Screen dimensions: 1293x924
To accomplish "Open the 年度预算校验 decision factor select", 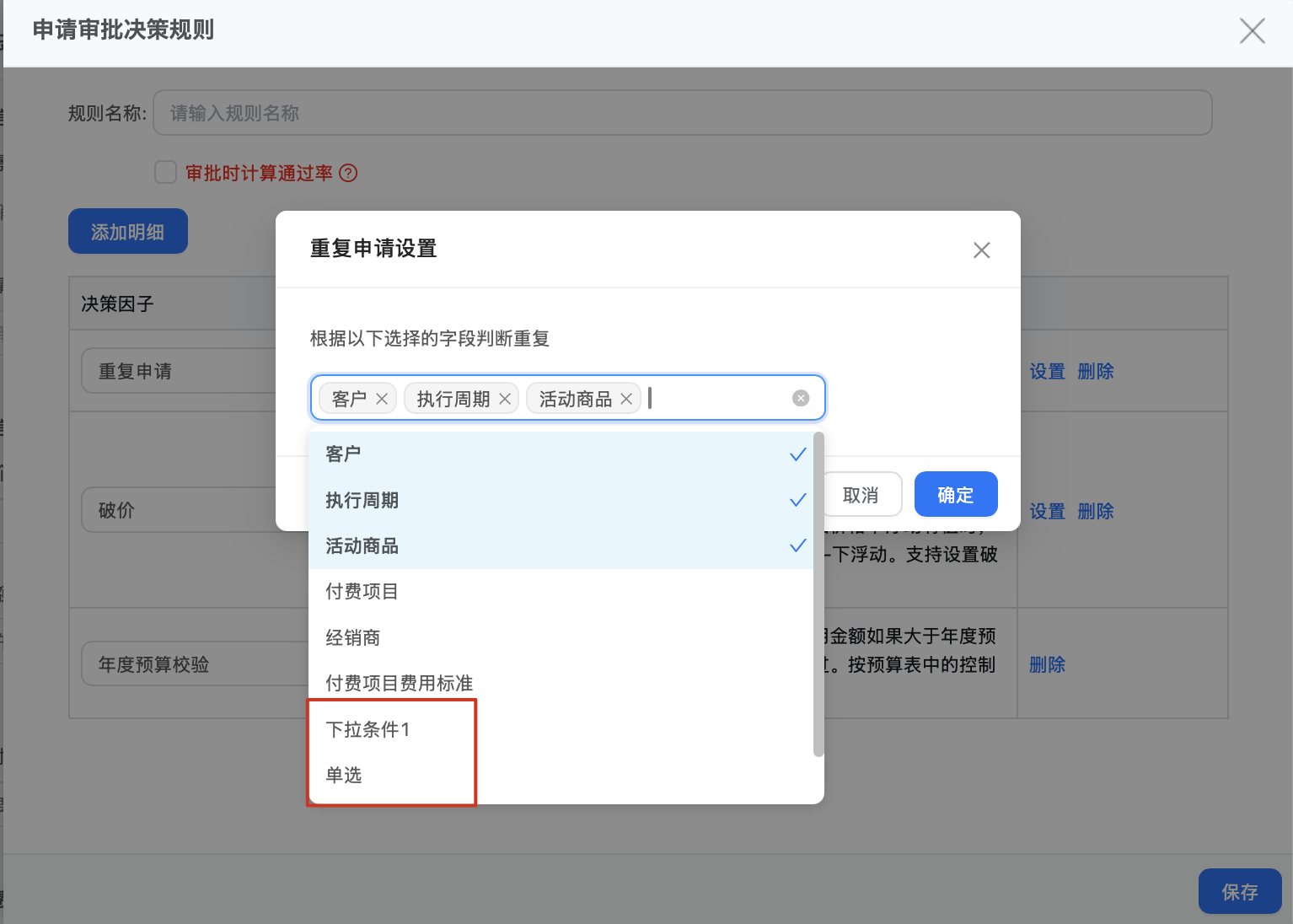I will pos(196,664).
